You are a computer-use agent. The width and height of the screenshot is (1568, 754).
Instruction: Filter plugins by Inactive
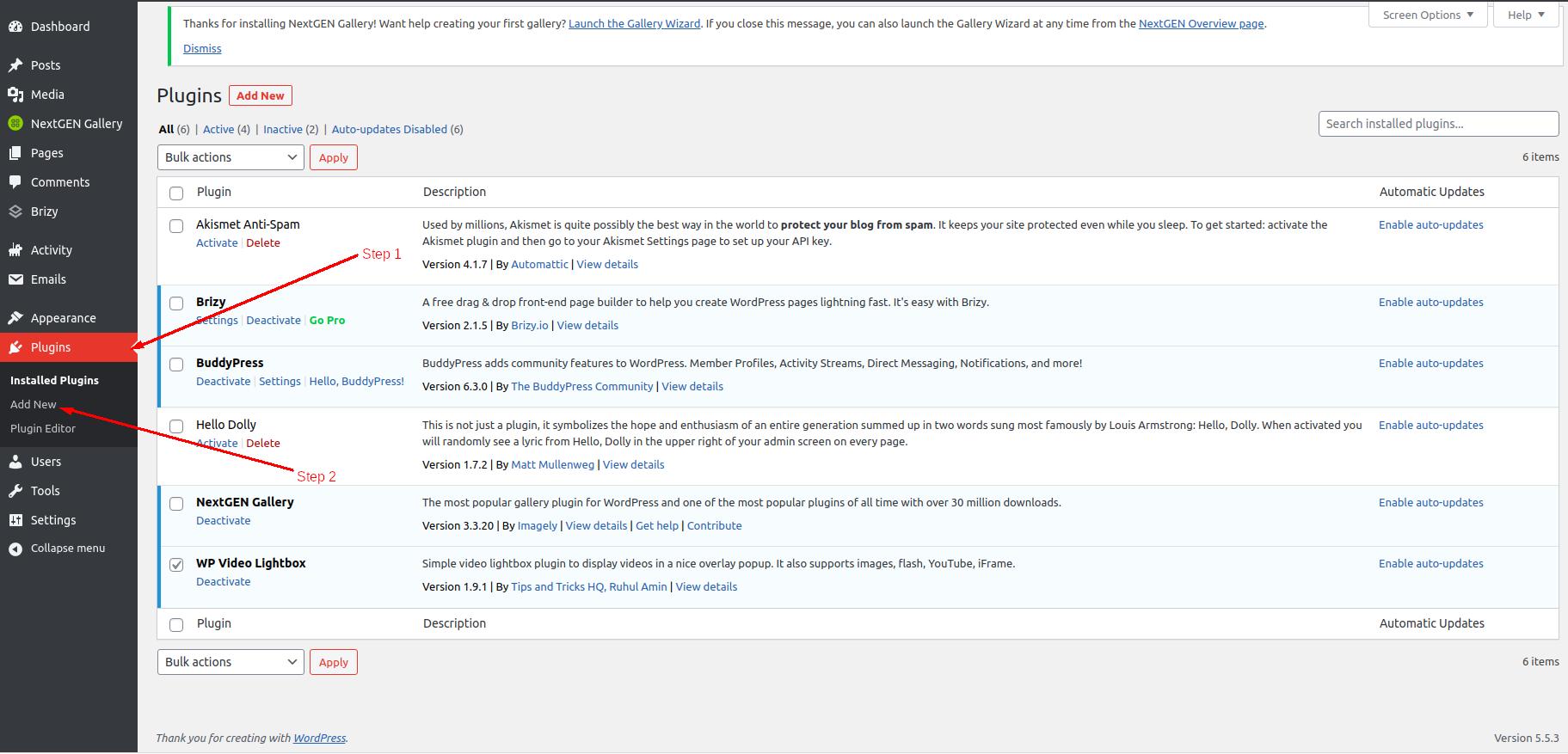283,129
